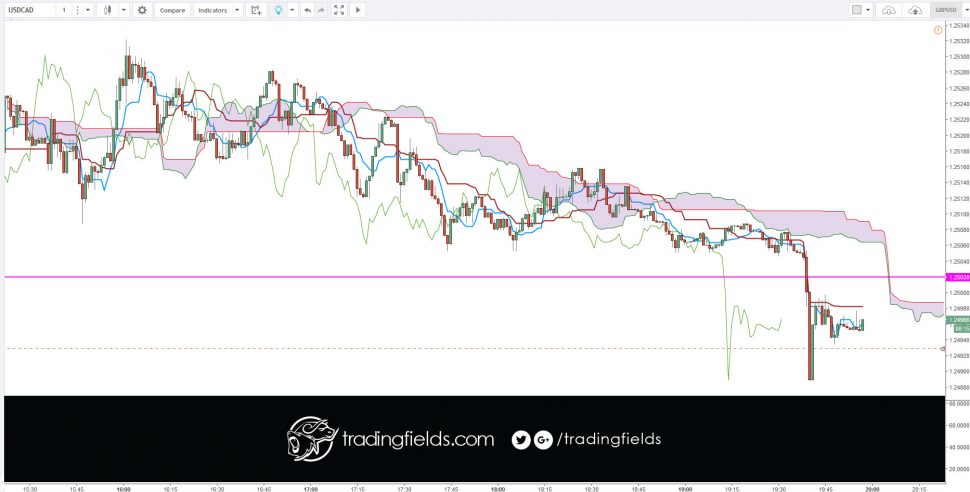
Task: Click the Twitter icon in banner
Action: [x=521, y=439]
